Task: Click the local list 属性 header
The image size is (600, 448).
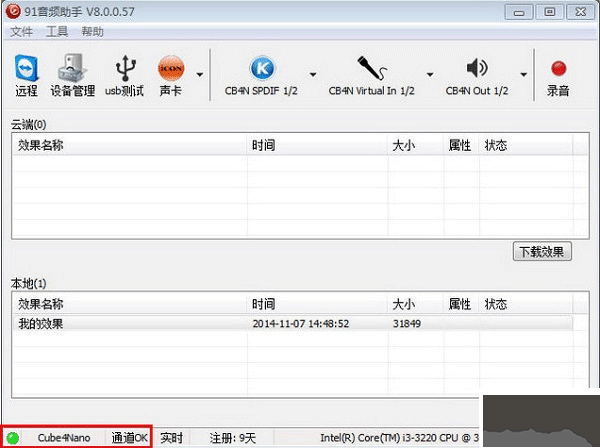Action: pos(461,304)
